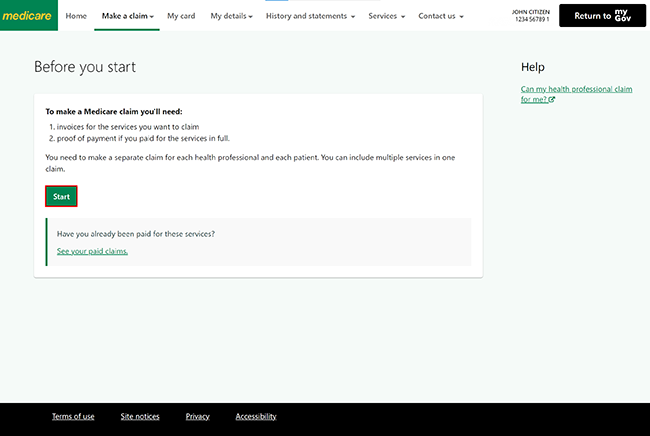The height and width of the screenshot is (436, 650).
Task: Expand the Services dropdown
Action: tap(386, 16)
